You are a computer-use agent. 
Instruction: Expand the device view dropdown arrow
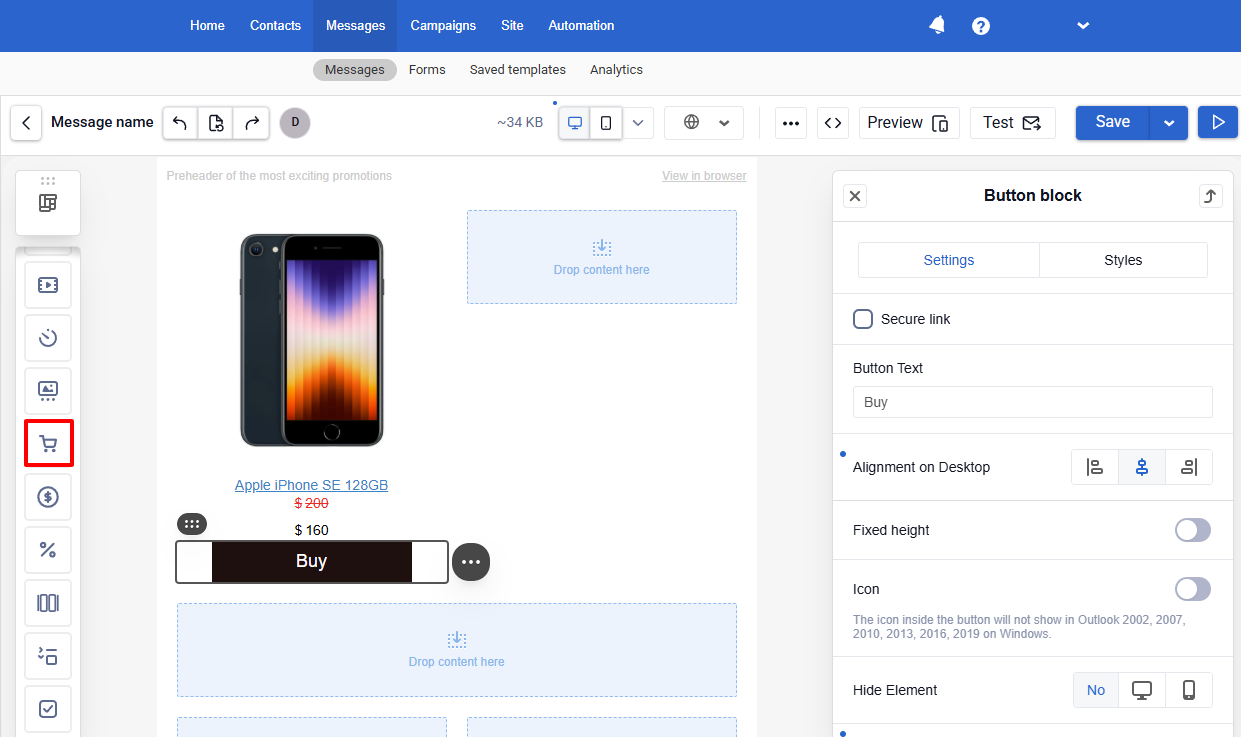[x=638, y=123]
